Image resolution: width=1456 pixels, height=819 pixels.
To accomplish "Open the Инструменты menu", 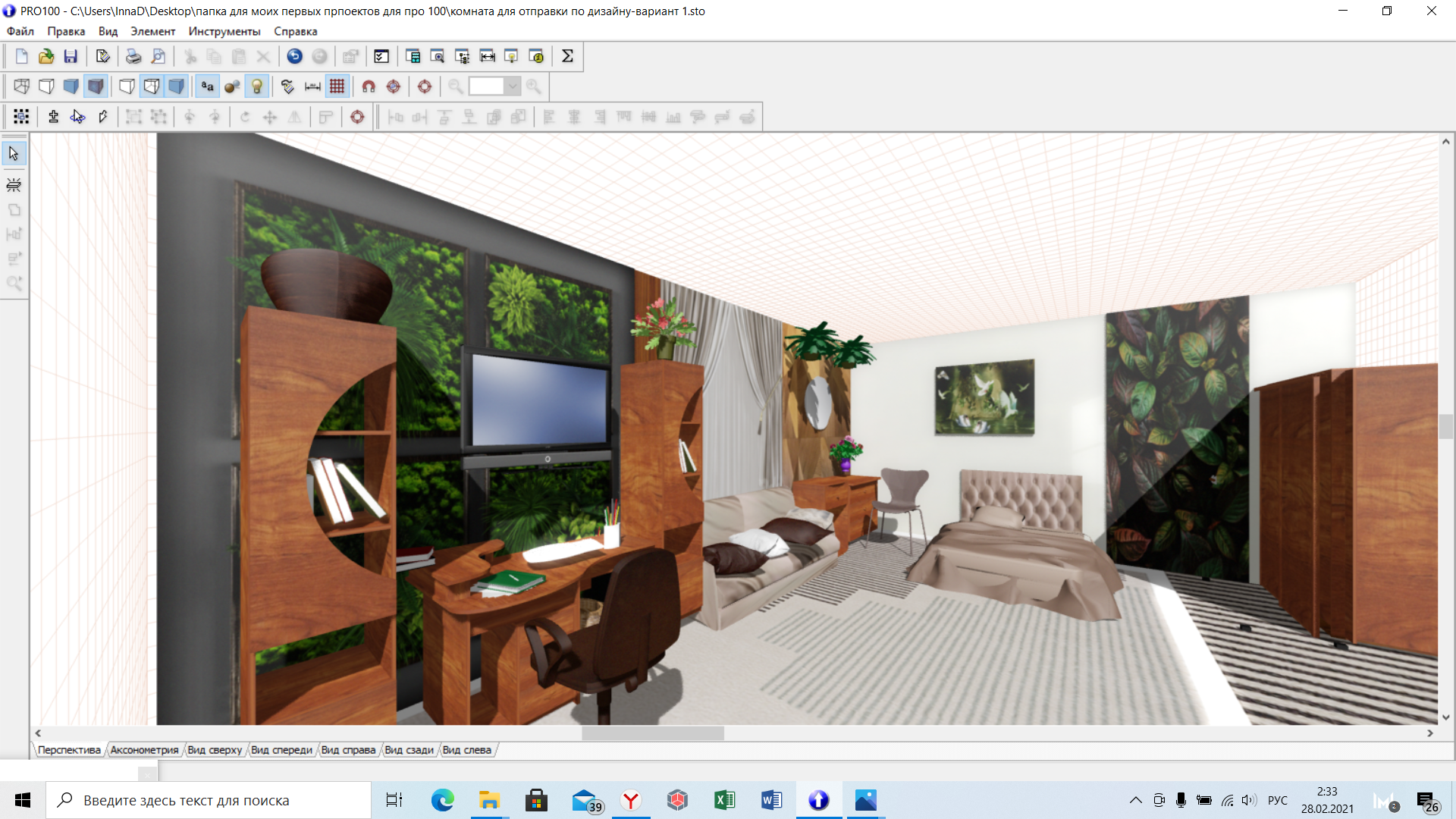I will pos(224,31).
